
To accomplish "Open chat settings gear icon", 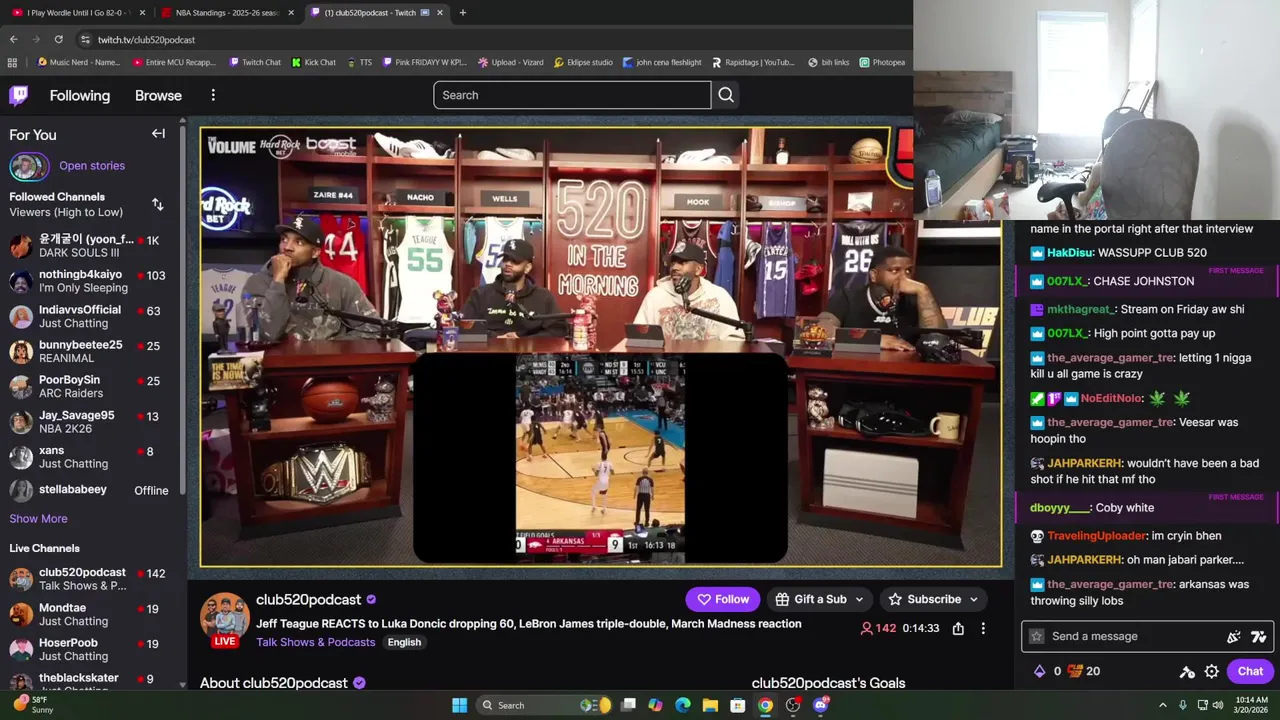I will [x=1212, y=672].
